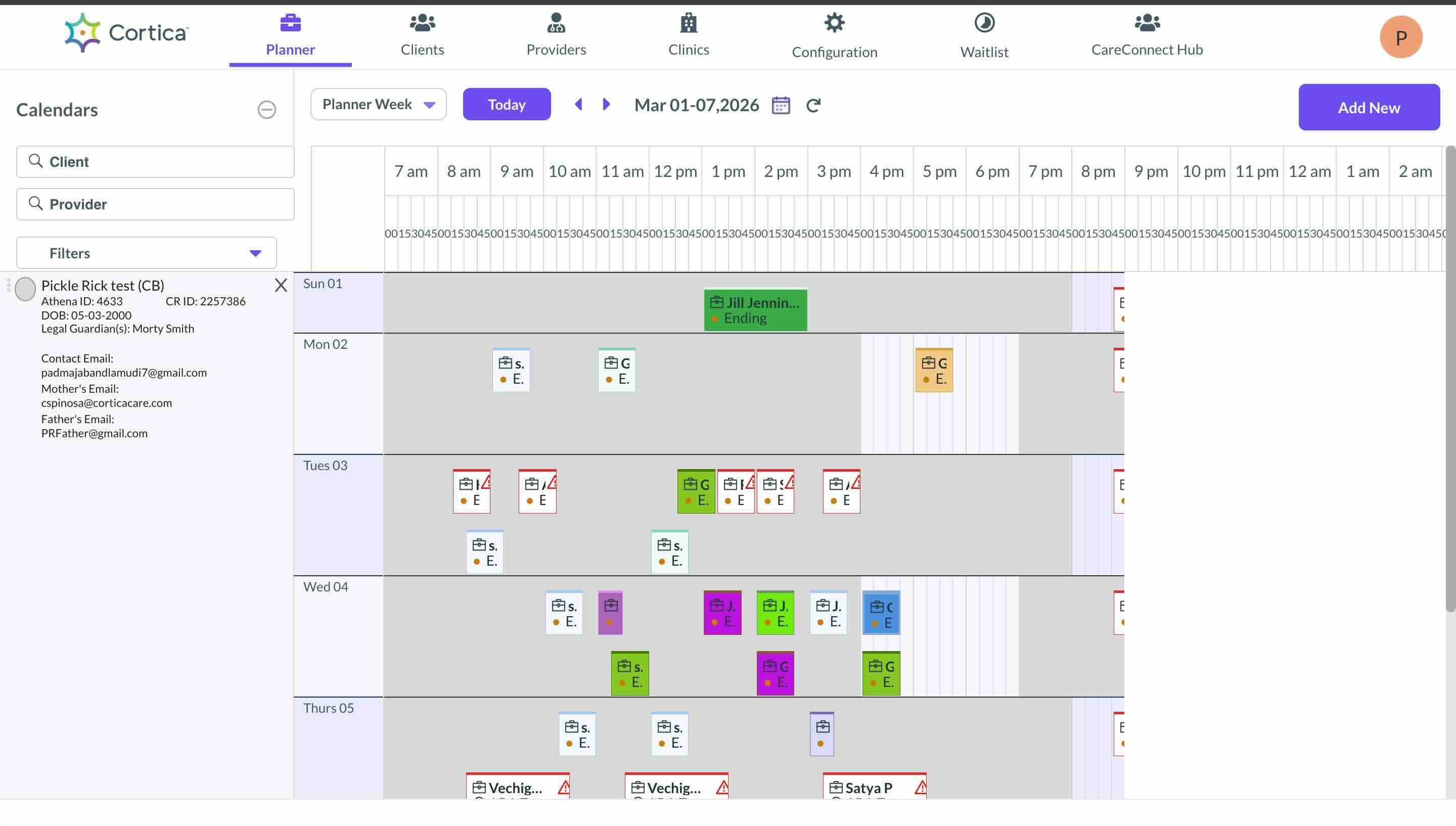The width and height of the screenshot is (1456, 826).
Task: Open Tuesday 12 pm S. appointment in second row
Action: 669,552
